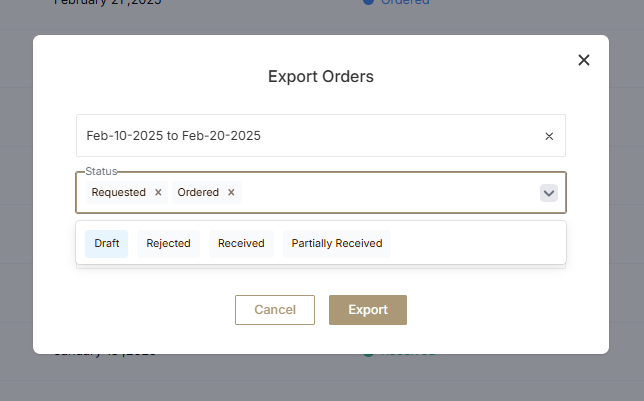Click the Ordered chip label
644x401 pixels.
tap(198, 192)
